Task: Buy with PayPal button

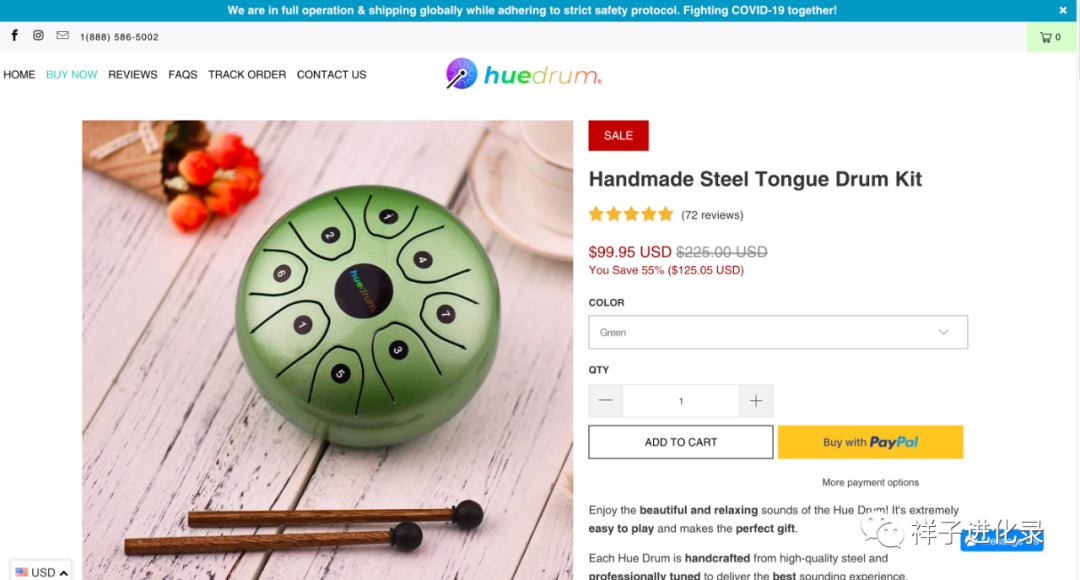Action: tap(871, 442)
